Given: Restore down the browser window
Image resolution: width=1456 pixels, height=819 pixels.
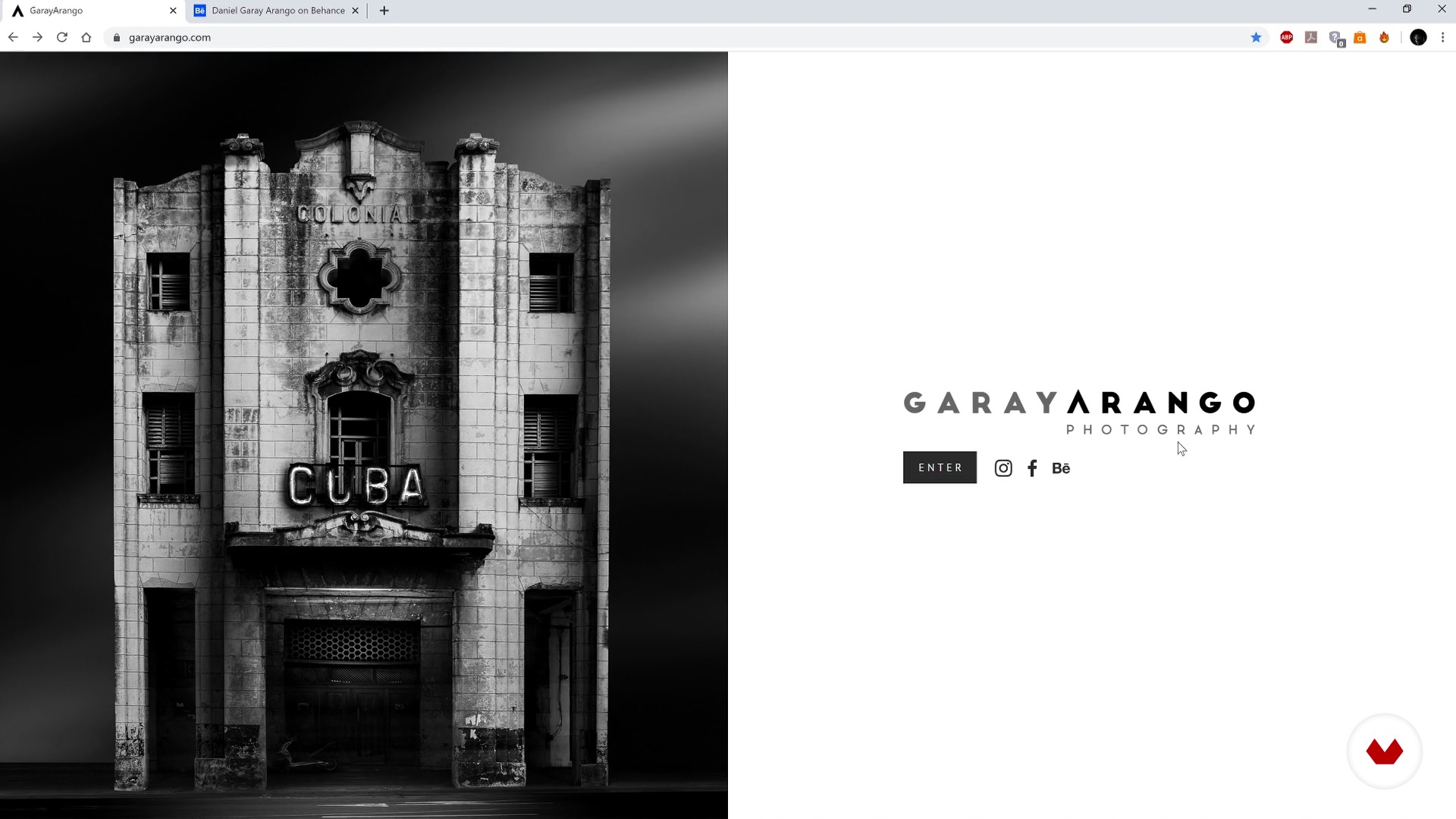Looking at the screenshot, I should (x=1407, y=9).
